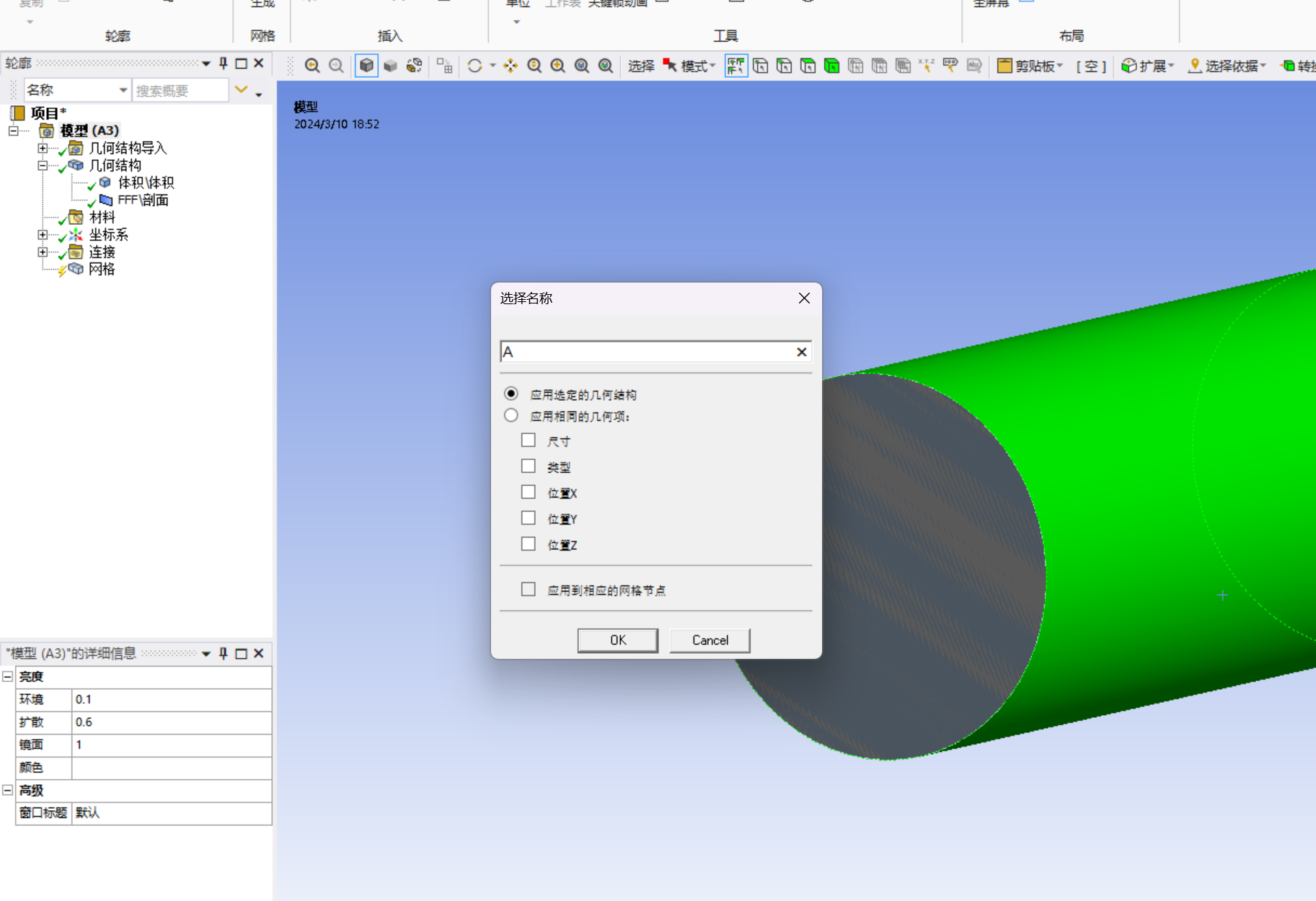Click the show mesh icon
Viewport: 1316px width, 901px height.
pyautogui.click(x=445, y=66)
